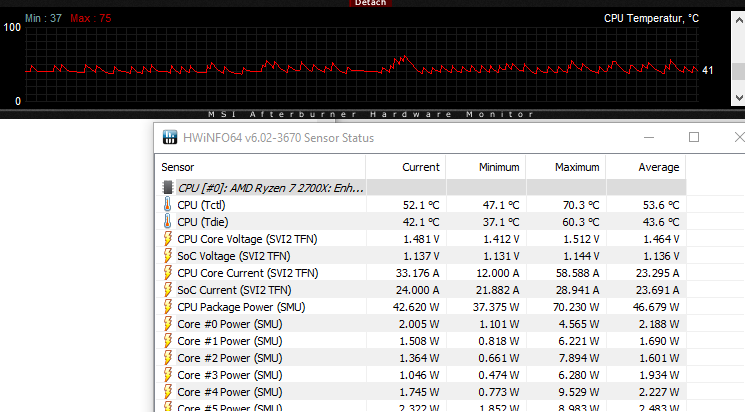The width and height of the screenshot is (745, 412).
Task: Click lightning icon for Core #3 Power
Action: coord(167,375)
